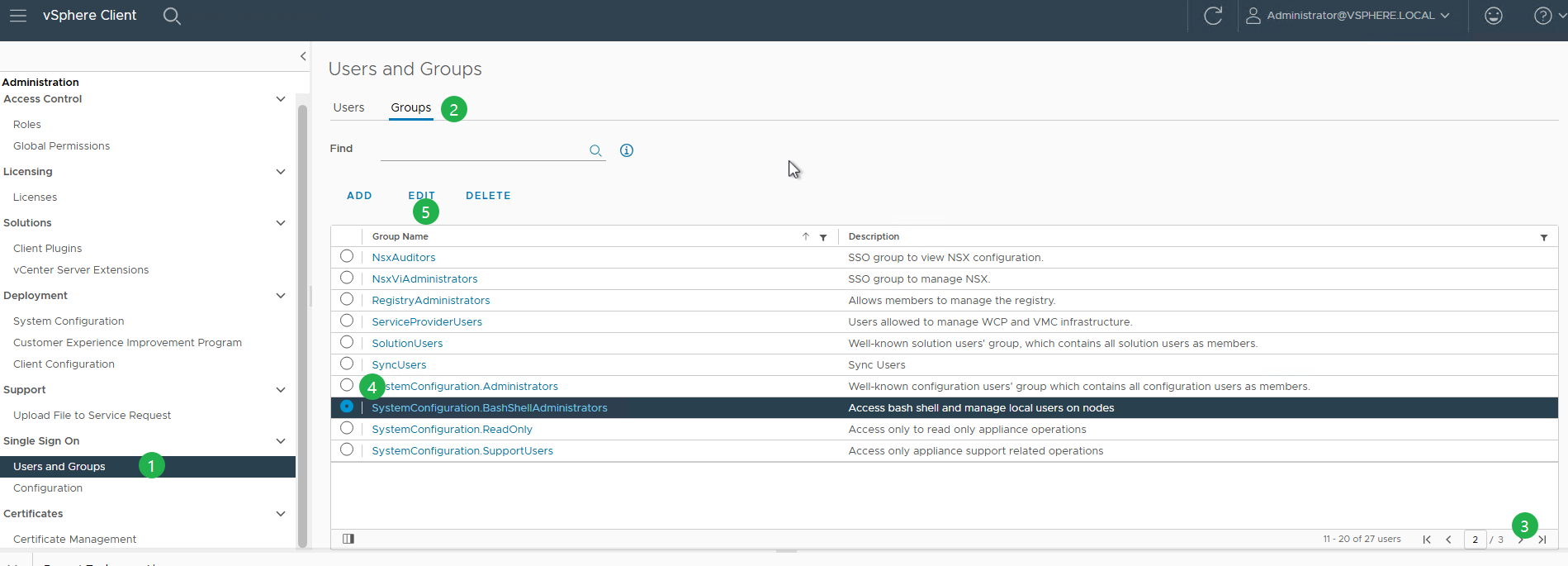Click the refresh icon in header

point(1212,16)
